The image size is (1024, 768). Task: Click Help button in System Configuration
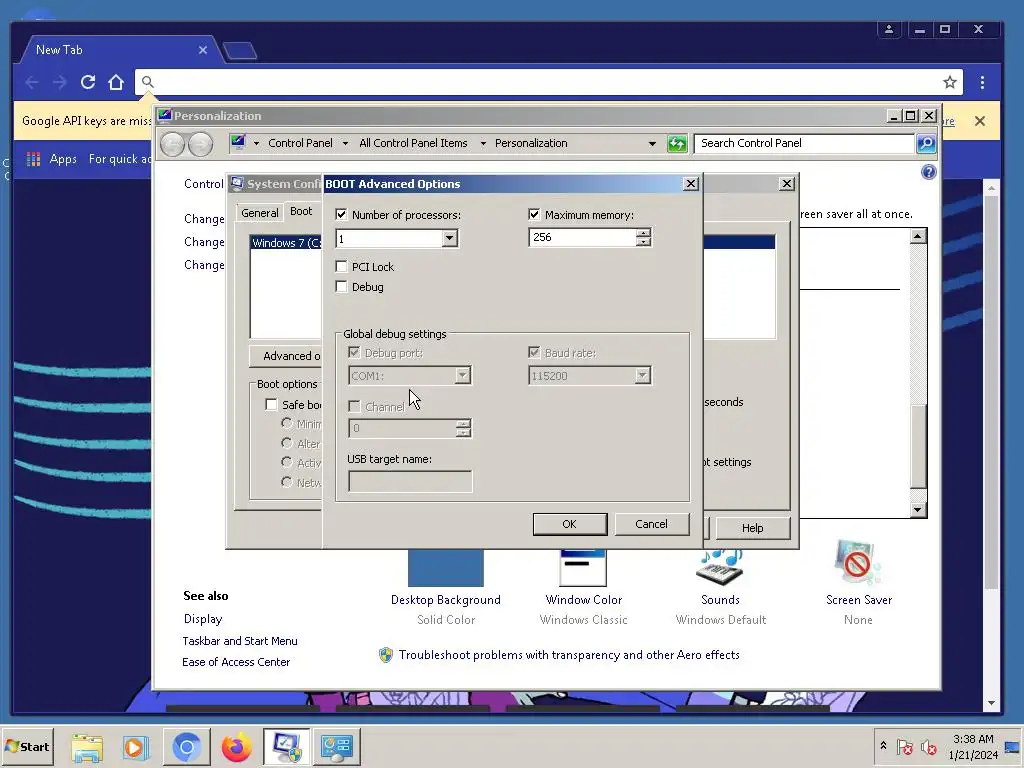point(752,528)
